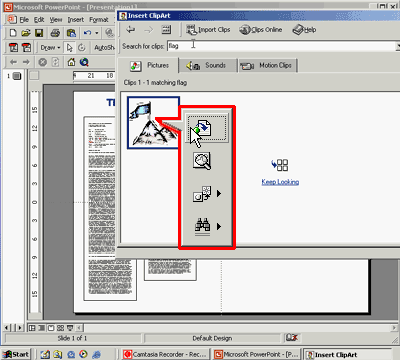Click the Print icon in PowerPoint toolbar
Image resolution: width=400 pixels, height=360 pixels.
click(55, 33)
